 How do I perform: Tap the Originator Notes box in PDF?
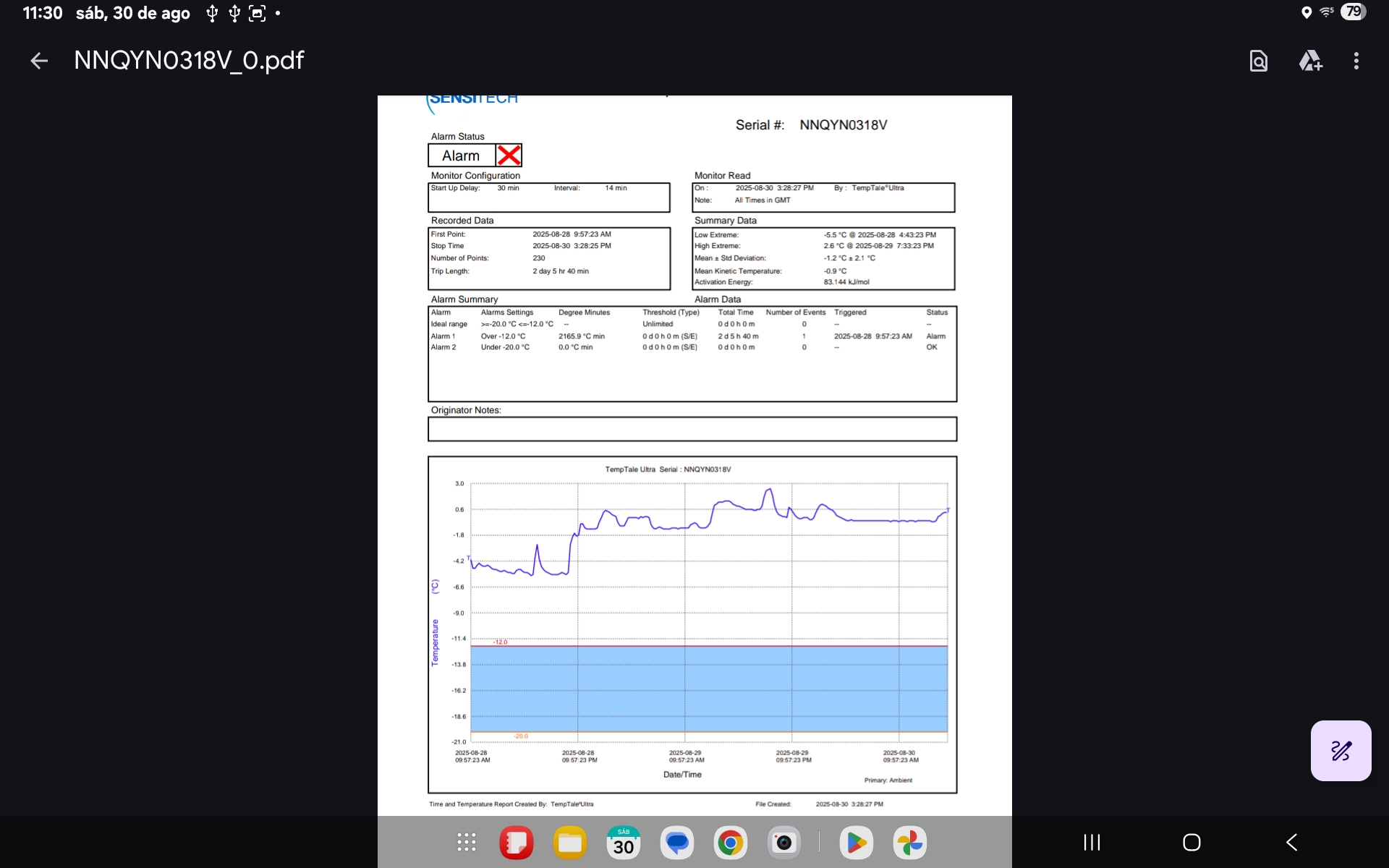coord(692,429)
